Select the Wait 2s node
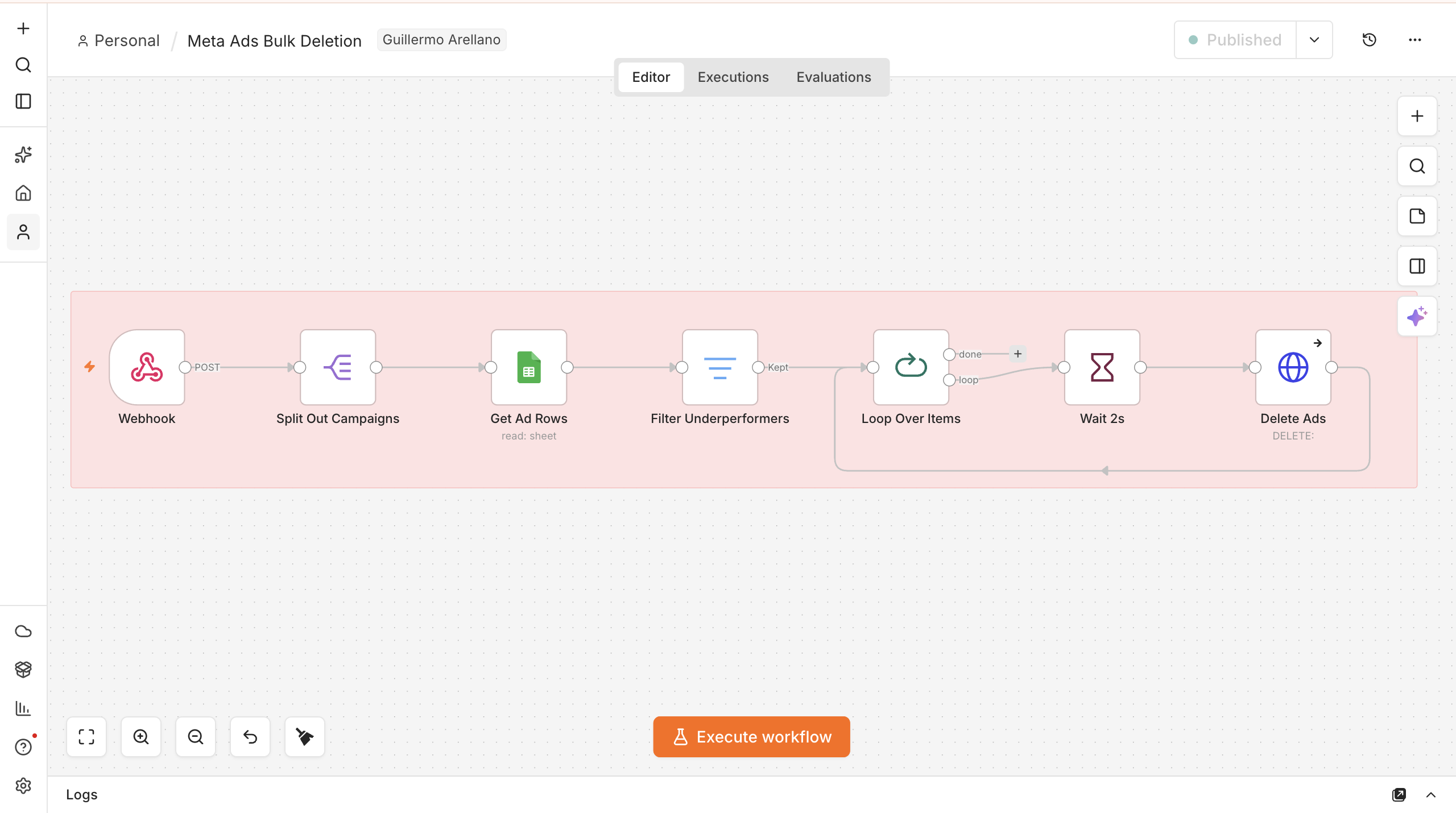Screen dimensions: 1456x813 [x=1102, y=367]
